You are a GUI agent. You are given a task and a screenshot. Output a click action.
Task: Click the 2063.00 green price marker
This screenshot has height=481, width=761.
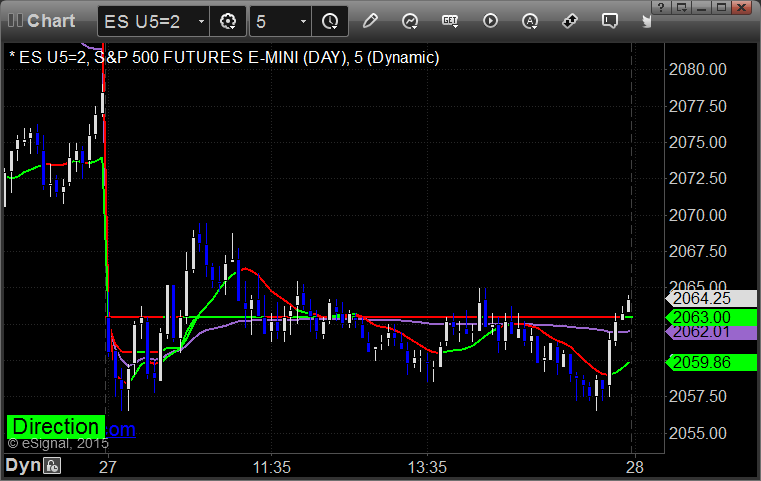click(x=711, y=317)
